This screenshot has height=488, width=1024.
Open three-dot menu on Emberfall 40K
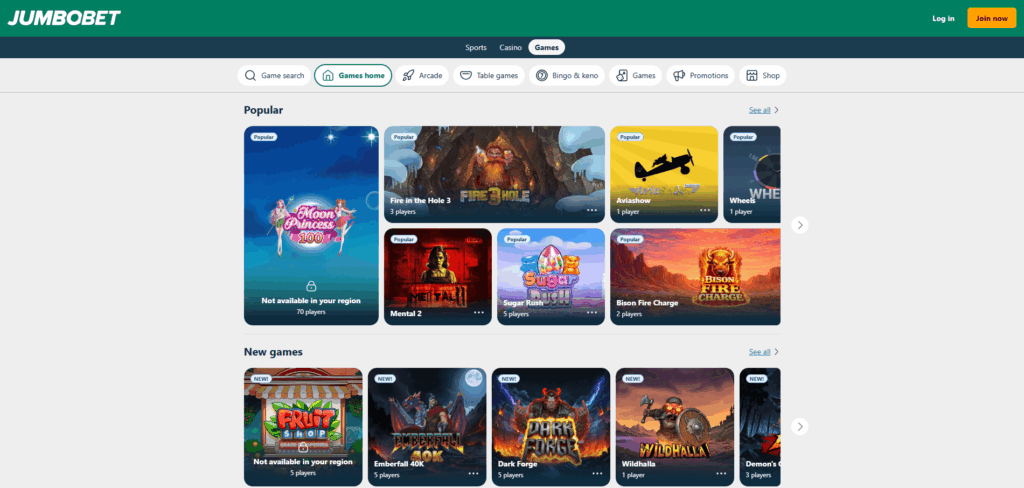coord(473,474)
